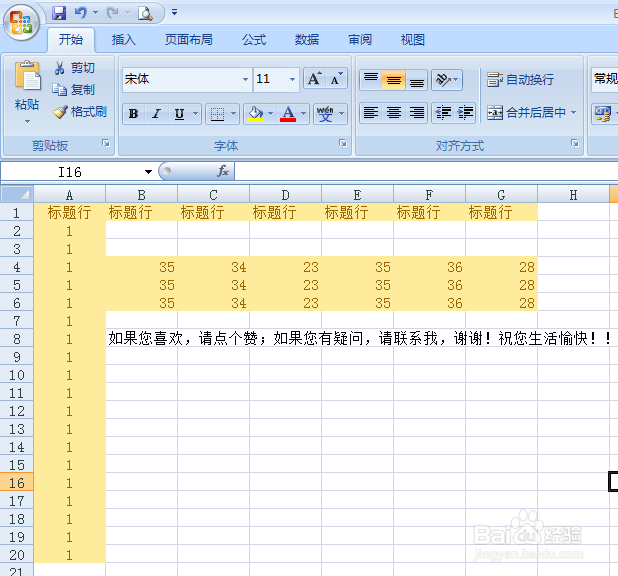Open the 宋体 font name dropdown

(x=245, y=79)
